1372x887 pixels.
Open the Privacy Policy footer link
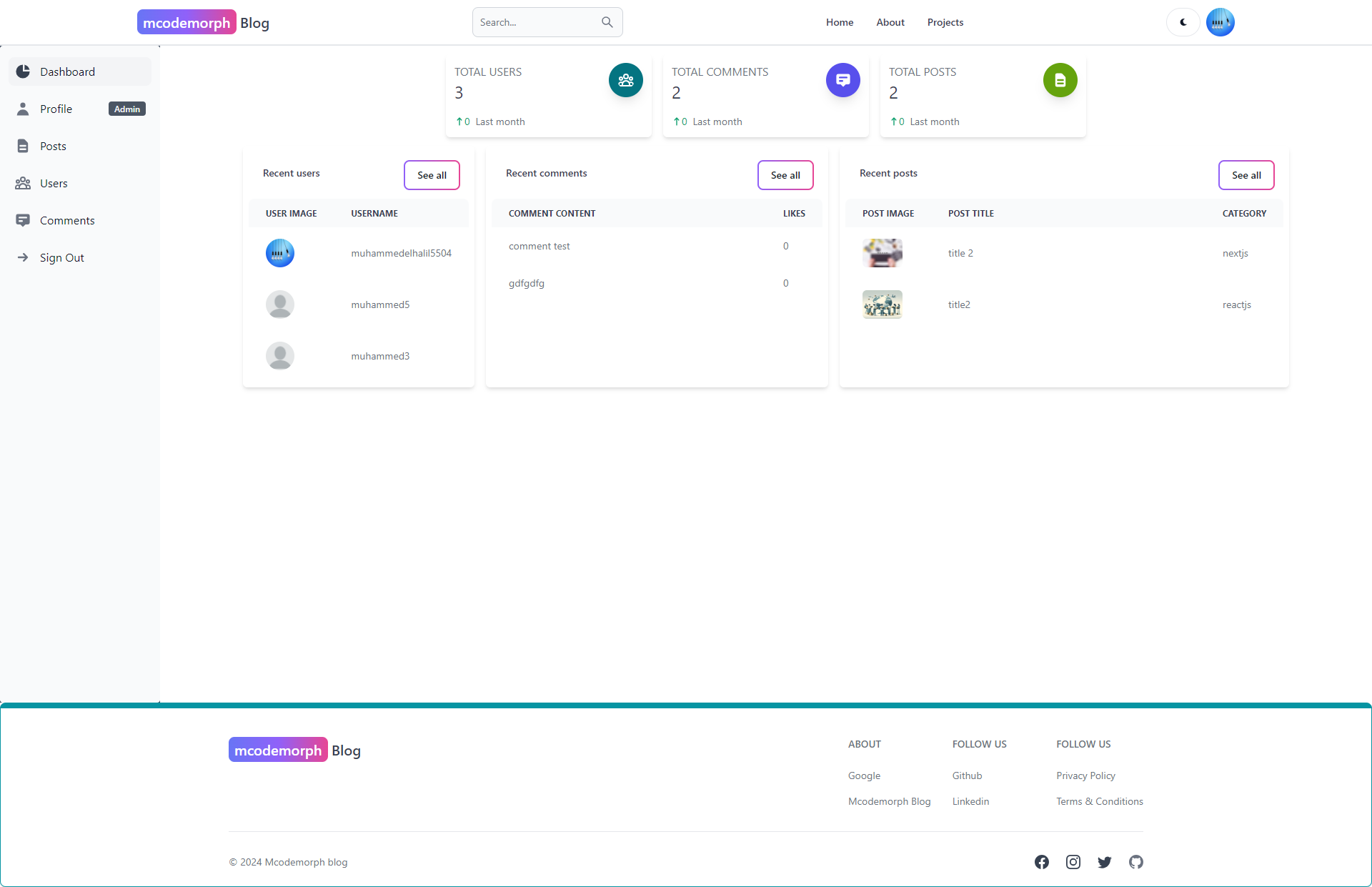[x=1085, y=775]
